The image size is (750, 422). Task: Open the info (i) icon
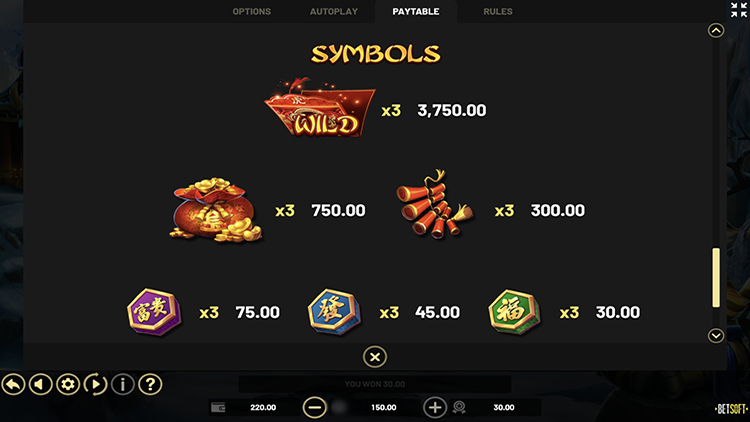pos(123,384)
